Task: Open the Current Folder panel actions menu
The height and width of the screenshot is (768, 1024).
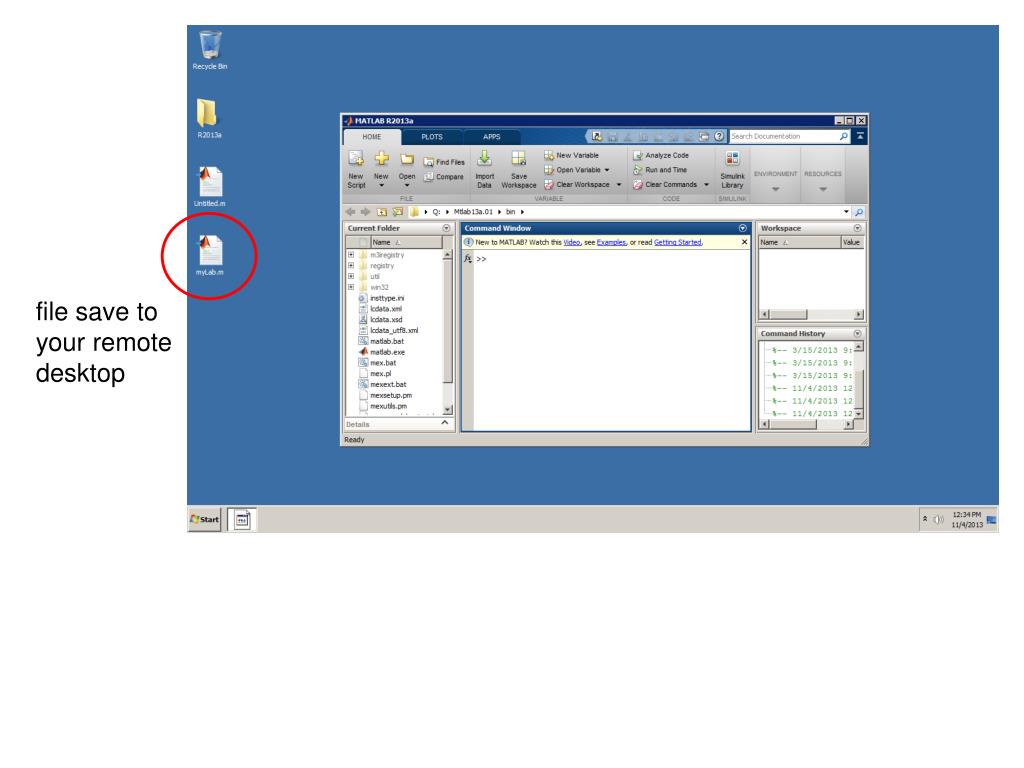Action: 447,229
